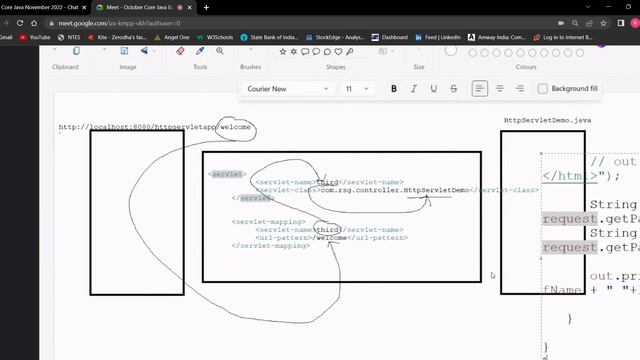Choose the six-point star shape
640x360 pixels.
click(293, 52)
